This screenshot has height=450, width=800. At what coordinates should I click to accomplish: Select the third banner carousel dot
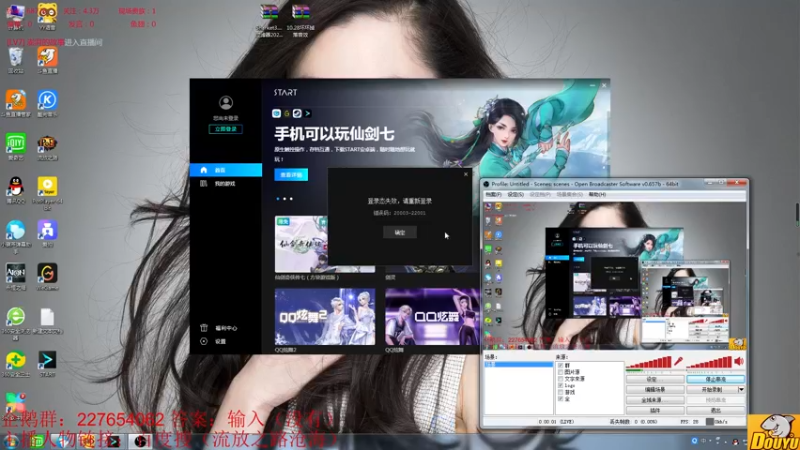pyautogui.click(x=291, y=198)
